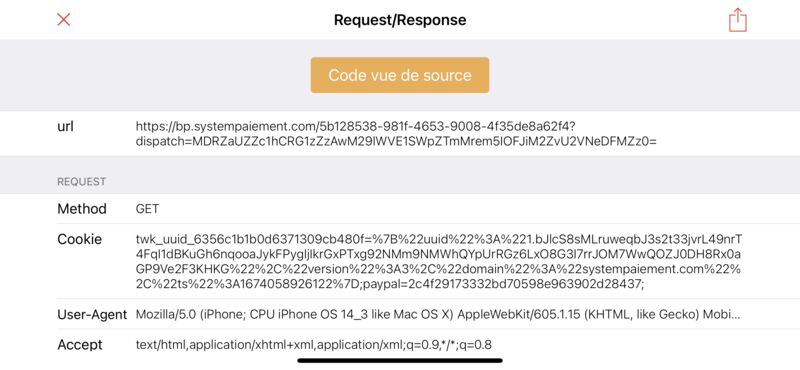Screen dimensions: 800x370
Task: Tap the twk_uuid cookie value text
Action: tap(439, 262)
